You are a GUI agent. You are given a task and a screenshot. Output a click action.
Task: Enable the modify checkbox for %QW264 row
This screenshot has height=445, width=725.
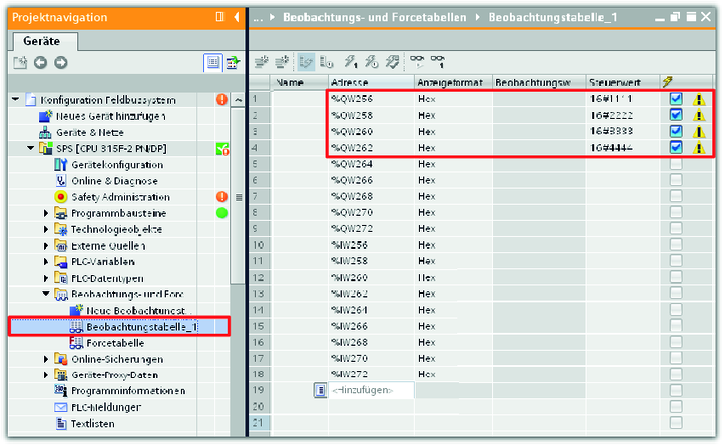[x=677, y=163]
